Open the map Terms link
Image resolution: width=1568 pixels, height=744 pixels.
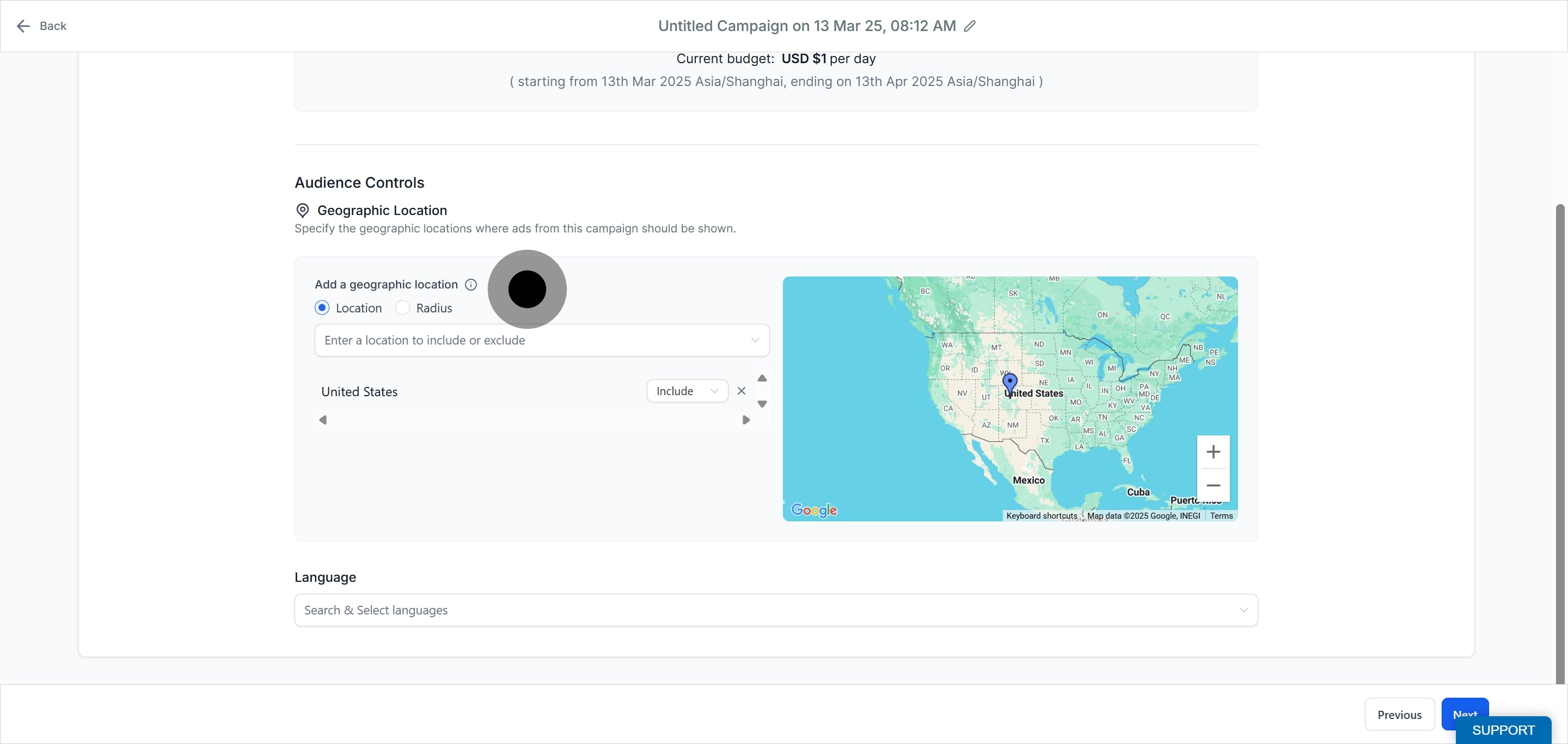(x=1221, y=516)
